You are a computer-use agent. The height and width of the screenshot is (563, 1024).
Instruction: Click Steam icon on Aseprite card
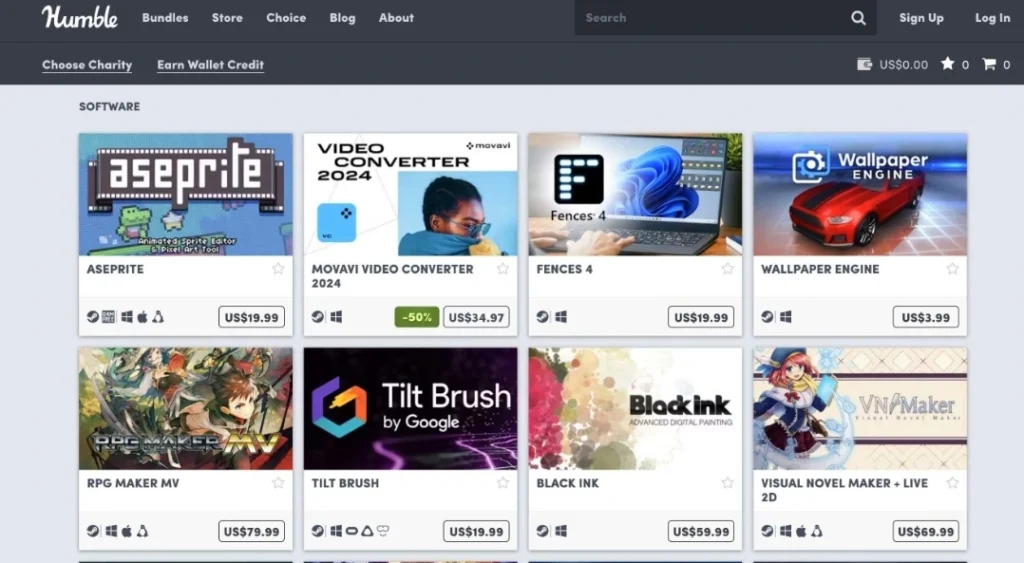93,317
